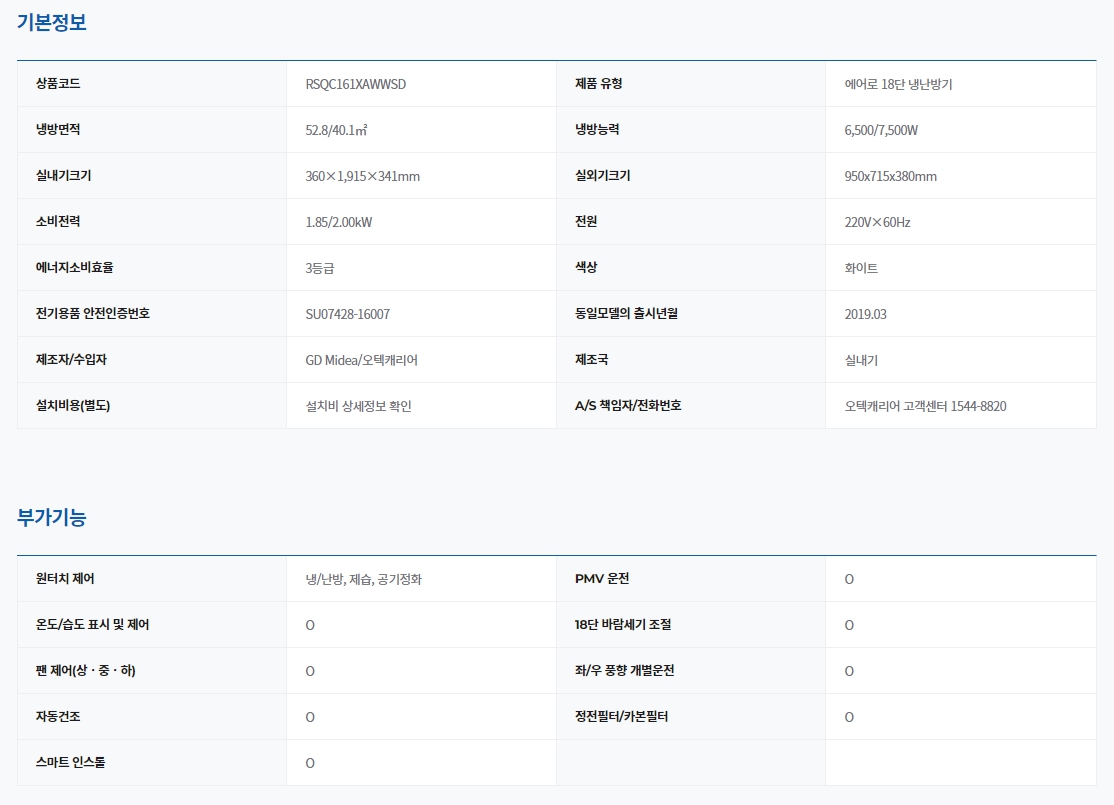The height and width of the screenshot is (805, 1114).
Task: Select the 3등급 energy rating value
Action: (321, 268)
